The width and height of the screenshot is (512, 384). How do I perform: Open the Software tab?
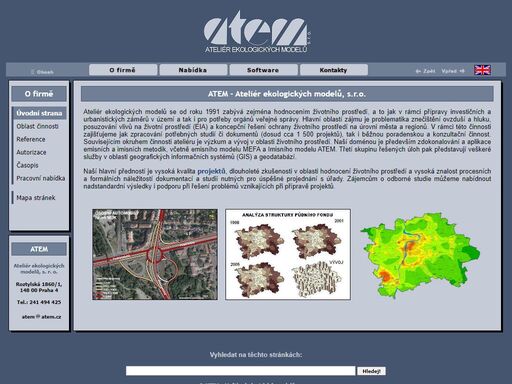pos(263,70)
